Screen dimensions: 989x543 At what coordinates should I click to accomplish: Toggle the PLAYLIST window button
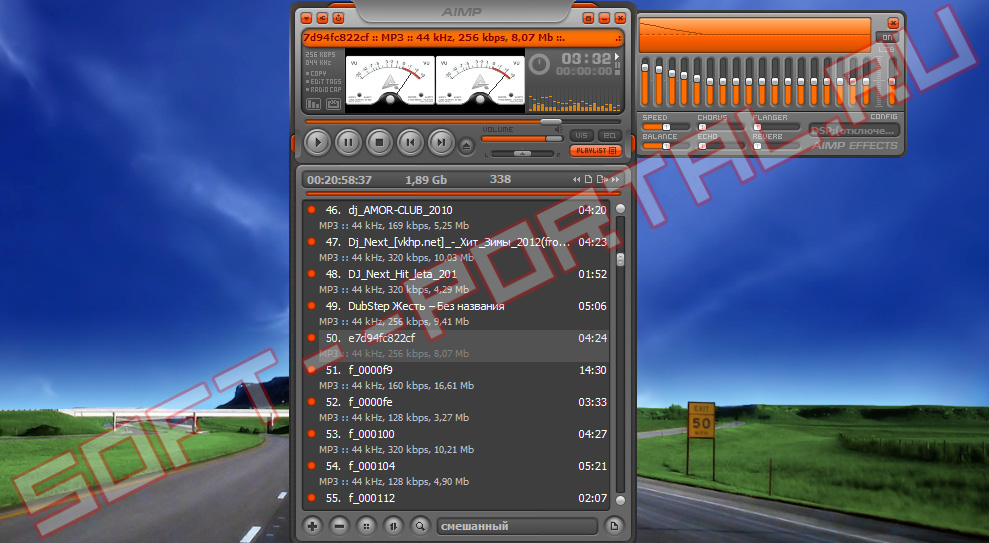point(595,151)
